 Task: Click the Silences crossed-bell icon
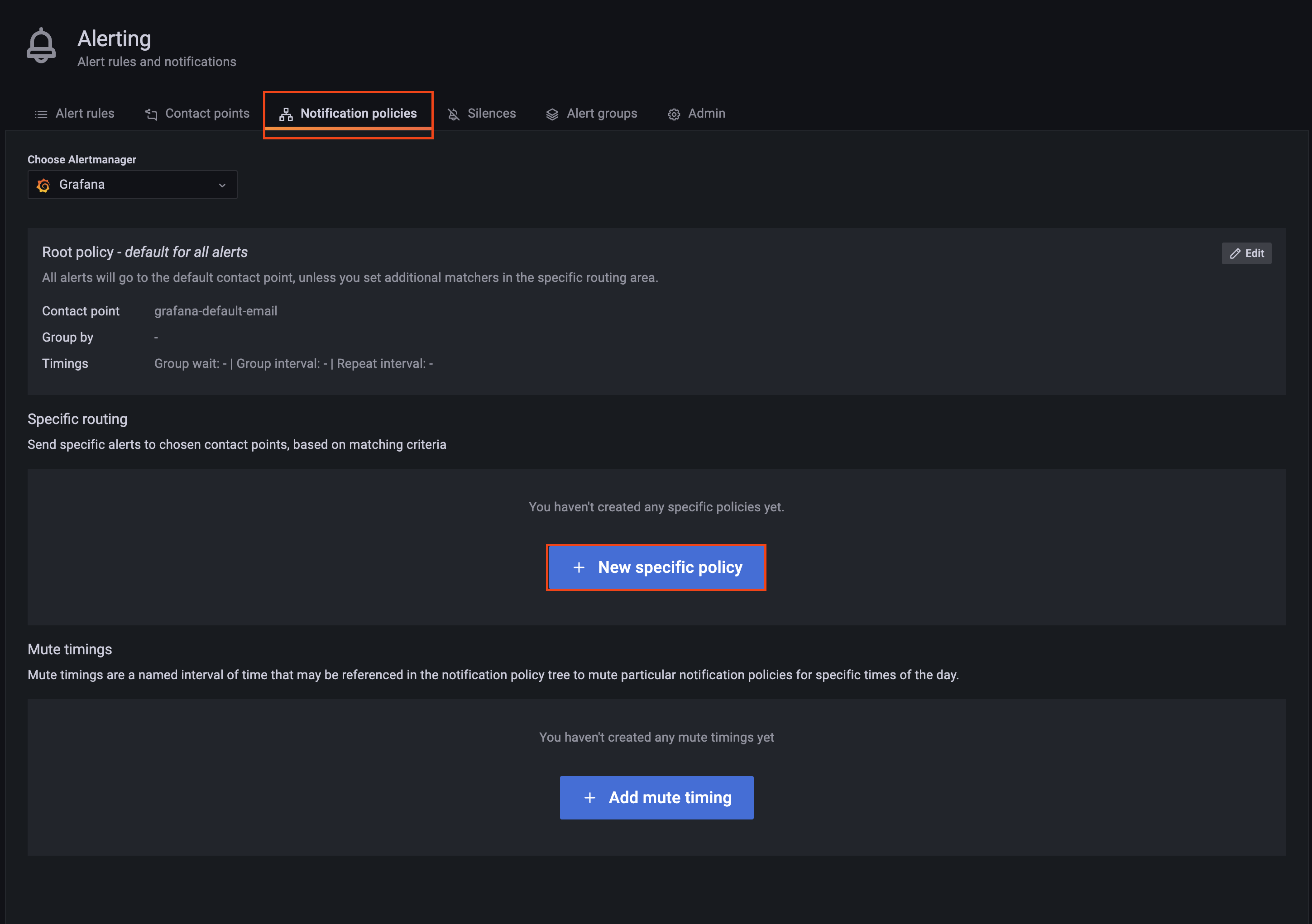tap(453, 114)
